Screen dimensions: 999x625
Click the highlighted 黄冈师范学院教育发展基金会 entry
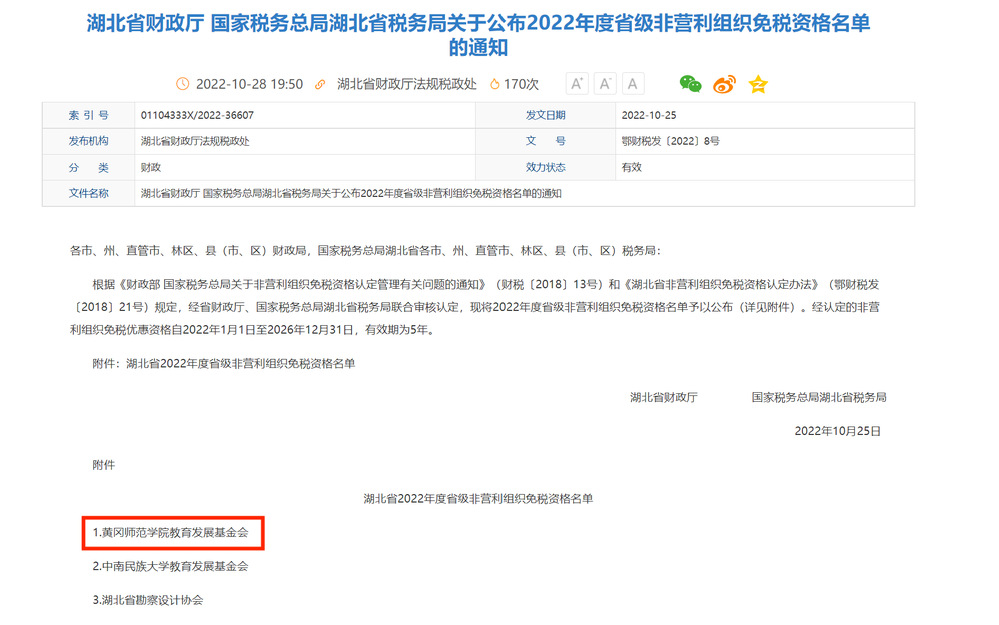coord(174,533)
